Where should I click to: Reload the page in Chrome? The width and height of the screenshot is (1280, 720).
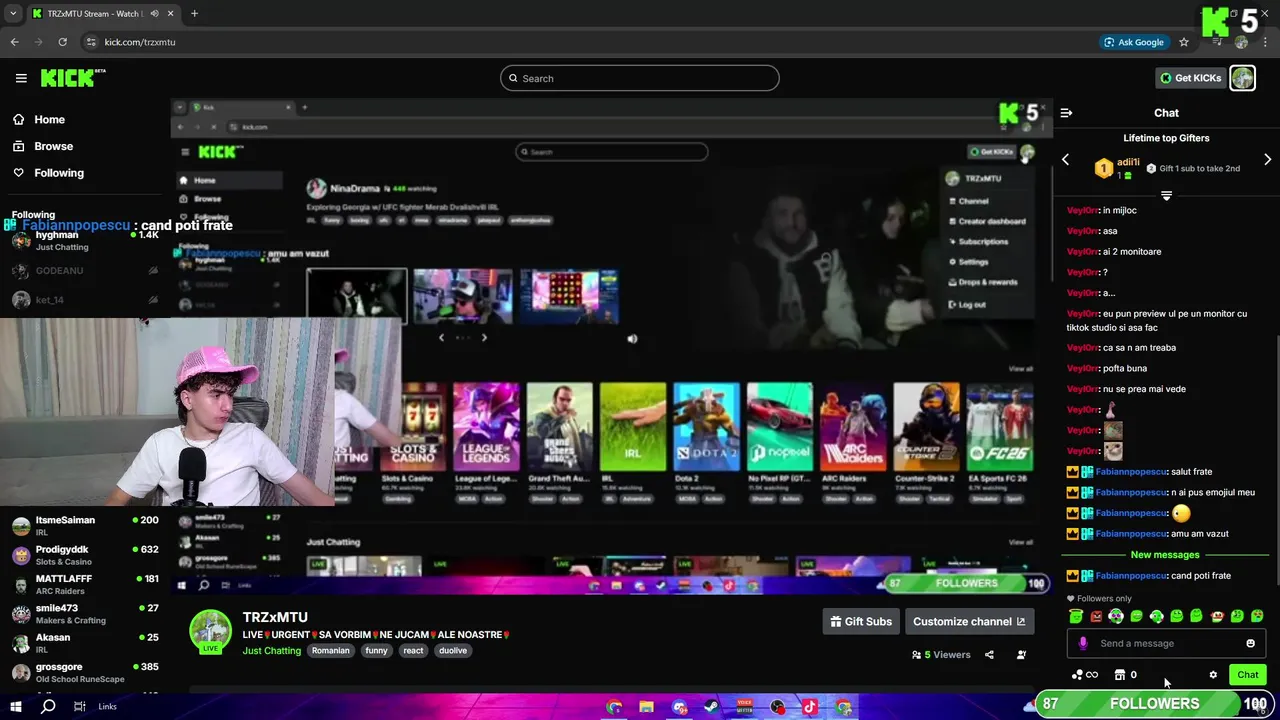[x=62, y=42]
